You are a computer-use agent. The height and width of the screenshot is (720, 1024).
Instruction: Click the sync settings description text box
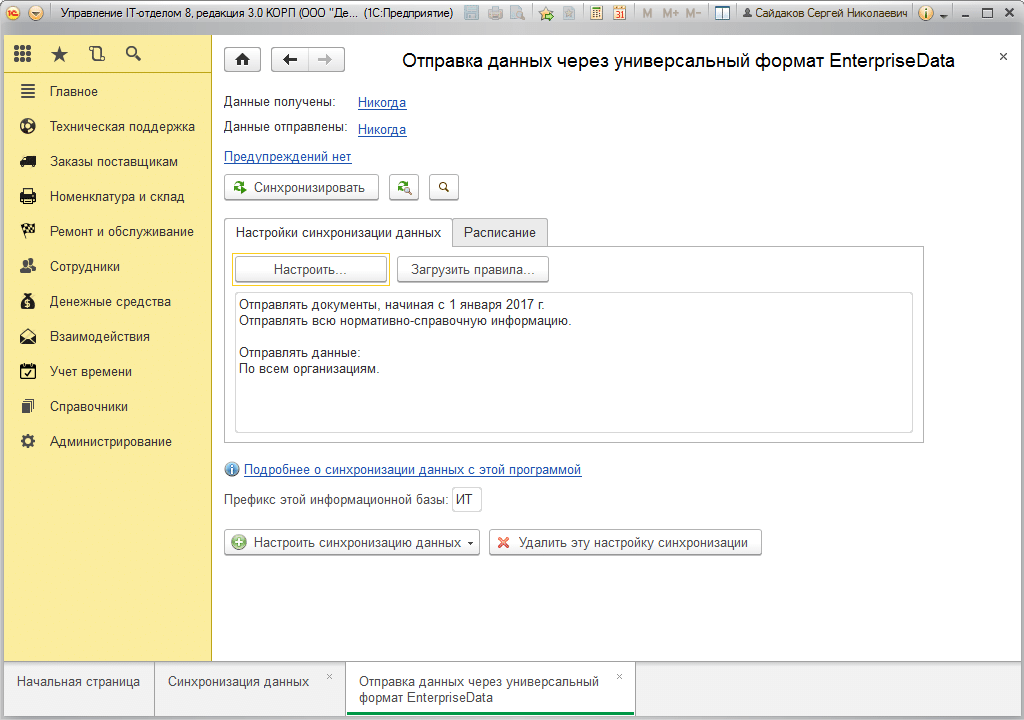[573, 363]
